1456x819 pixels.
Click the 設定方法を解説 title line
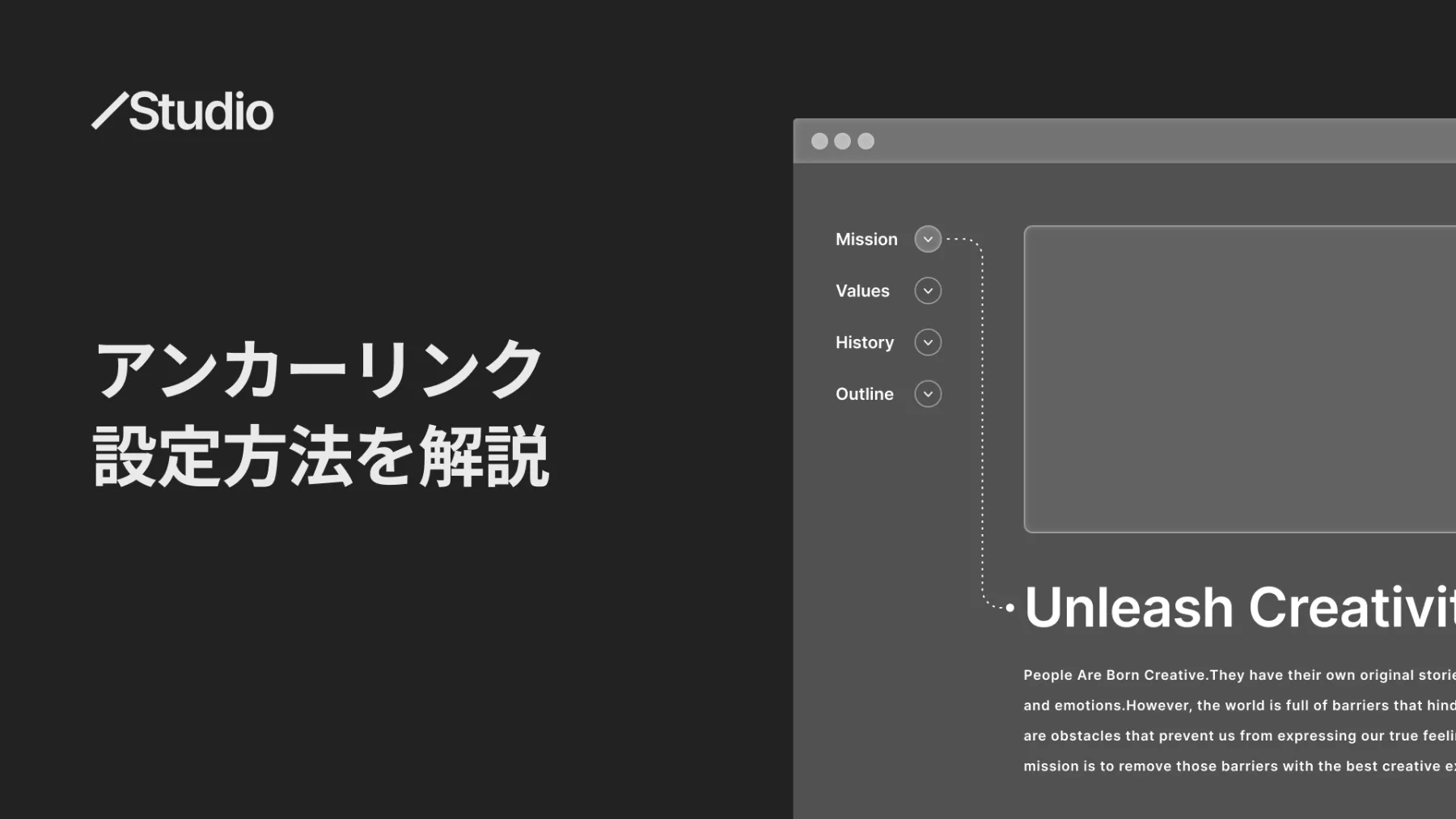tap(321, 456)
